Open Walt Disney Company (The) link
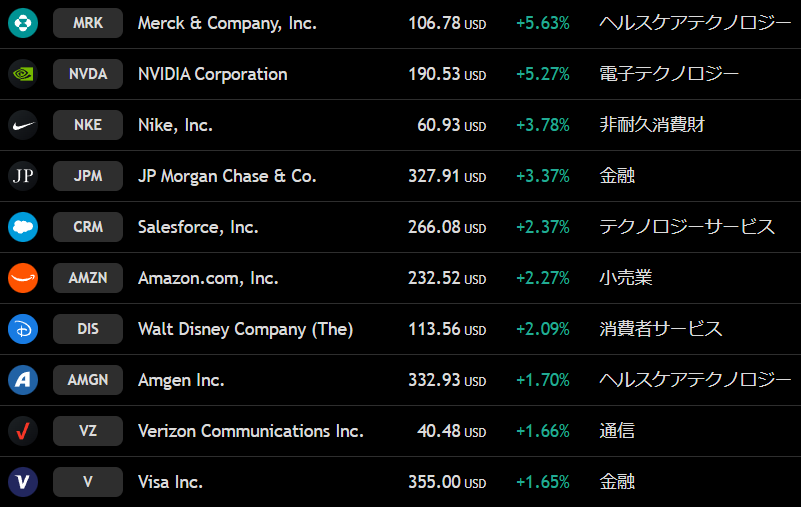This screenshot has width=801, height=507. [245, 329]
